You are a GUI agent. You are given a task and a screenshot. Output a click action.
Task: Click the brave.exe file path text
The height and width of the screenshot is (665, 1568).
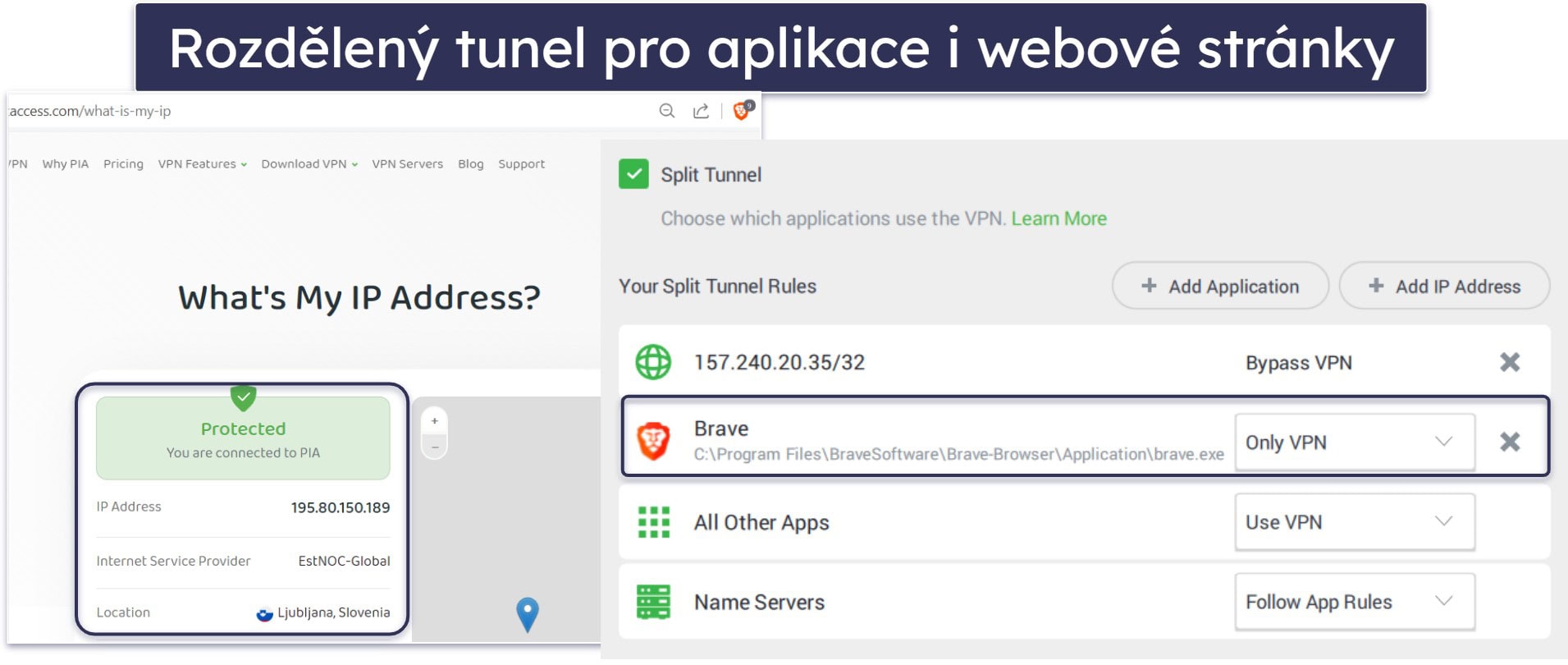point(958,454)
